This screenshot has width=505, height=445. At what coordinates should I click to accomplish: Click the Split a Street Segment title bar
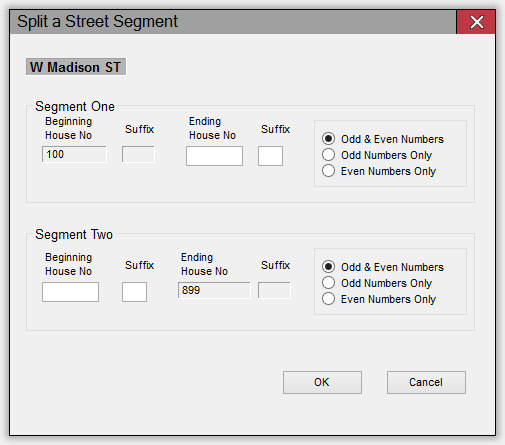click(233, 22)
